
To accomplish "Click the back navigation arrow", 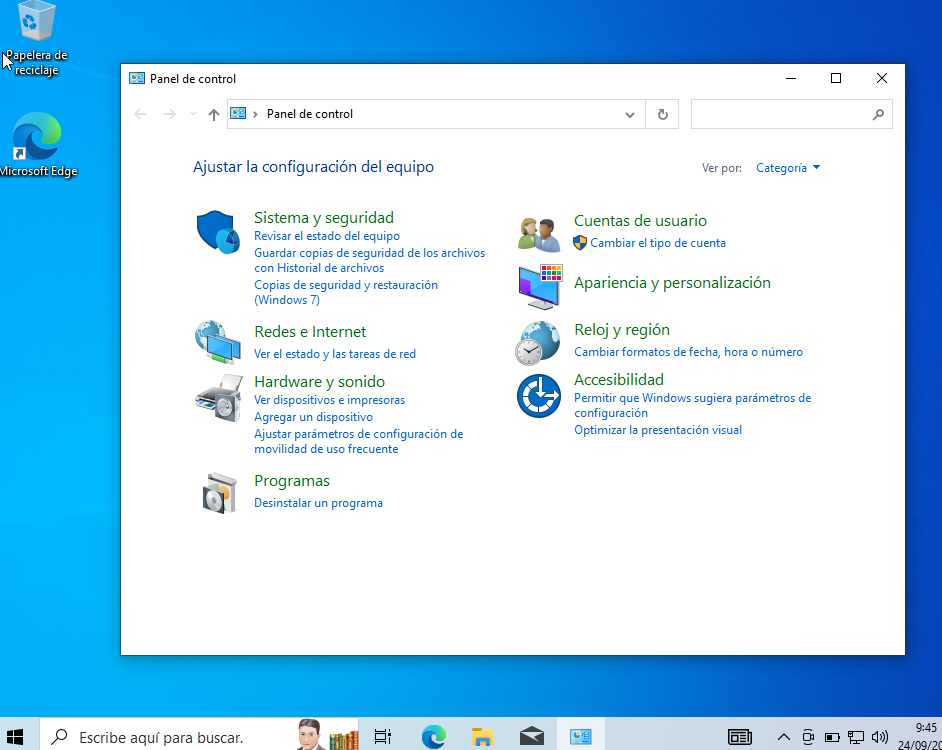I will [140, 114].
